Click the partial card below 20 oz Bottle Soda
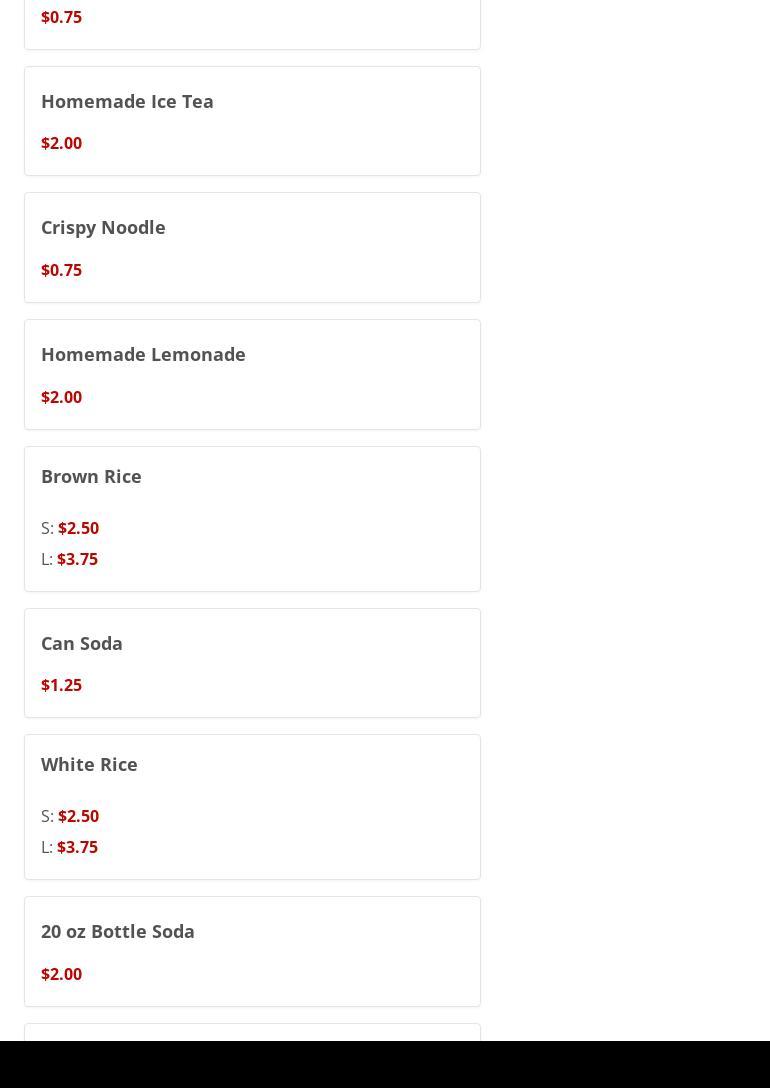The width and height of the screenshot is (770, 1088). (252, 1032)
